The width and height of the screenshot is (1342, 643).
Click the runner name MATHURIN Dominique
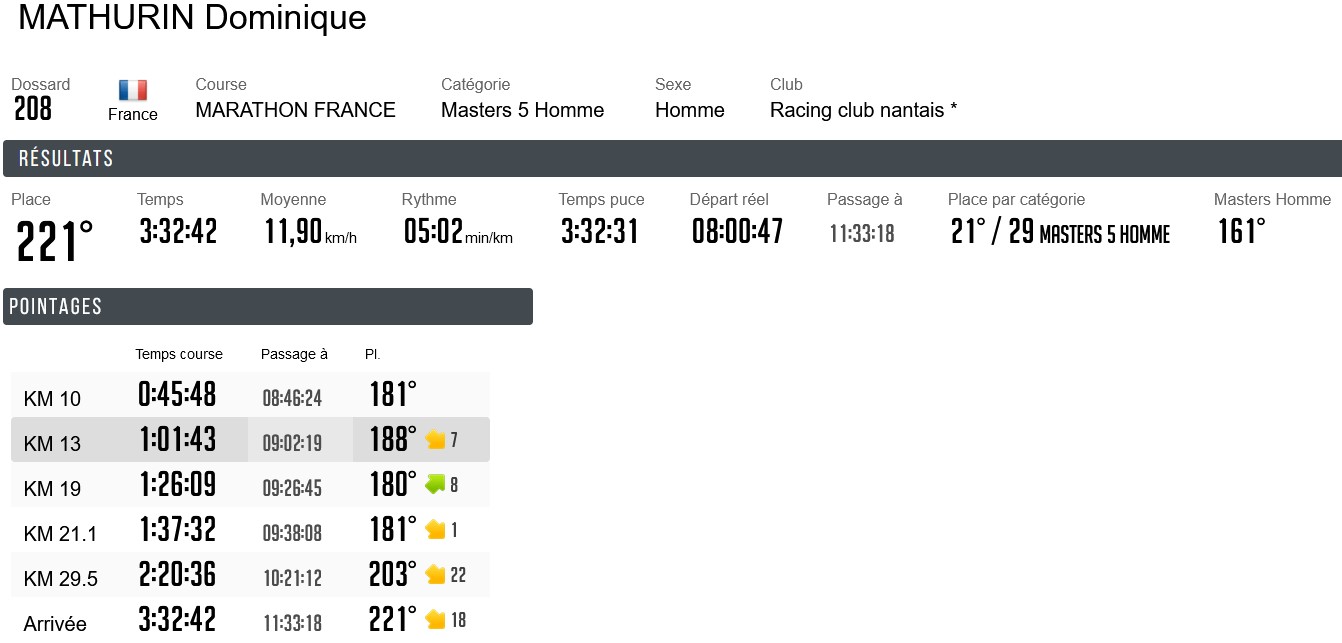(192, 18)
